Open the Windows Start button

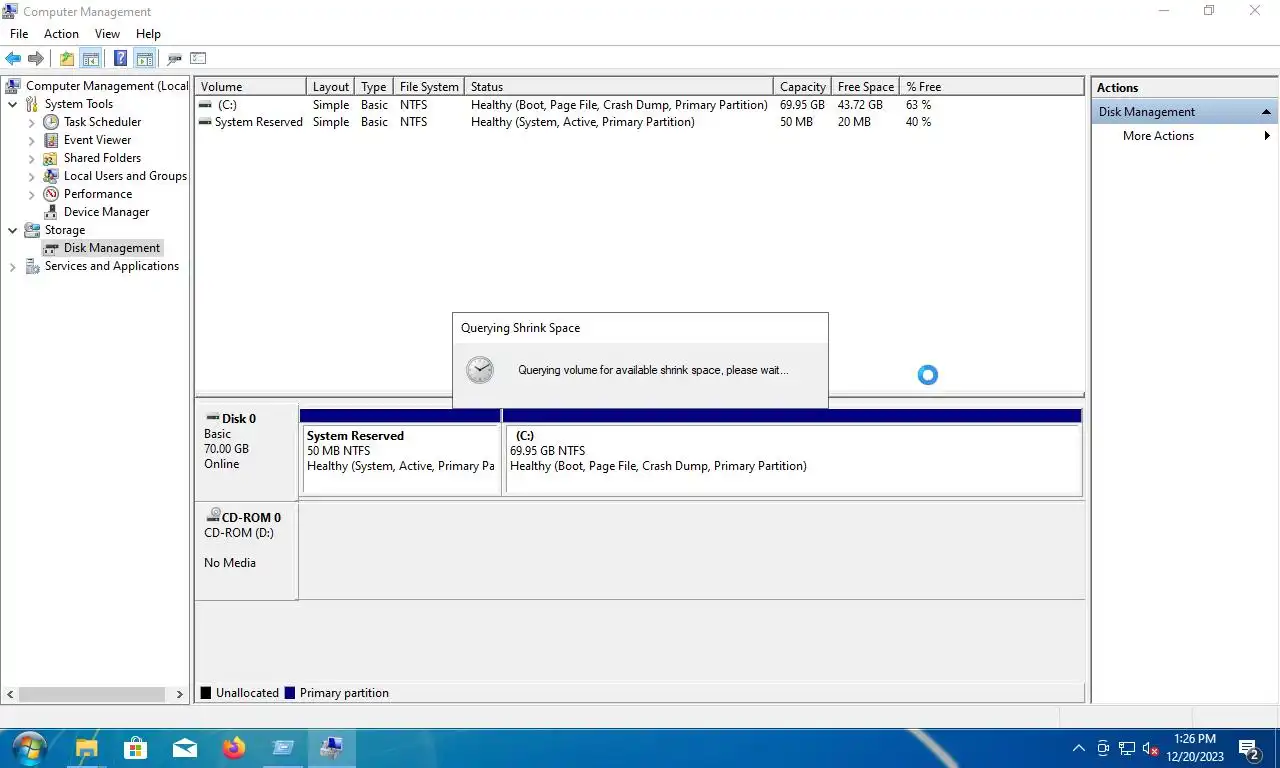tap(29, 748)
